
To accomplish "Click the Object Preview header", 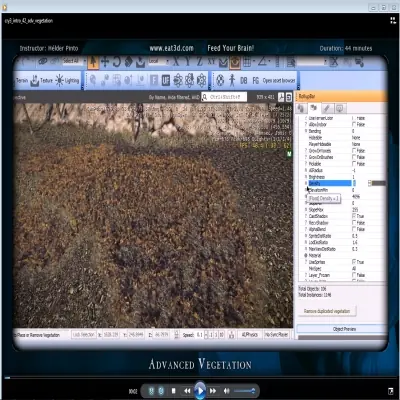I will pos(342,329).
